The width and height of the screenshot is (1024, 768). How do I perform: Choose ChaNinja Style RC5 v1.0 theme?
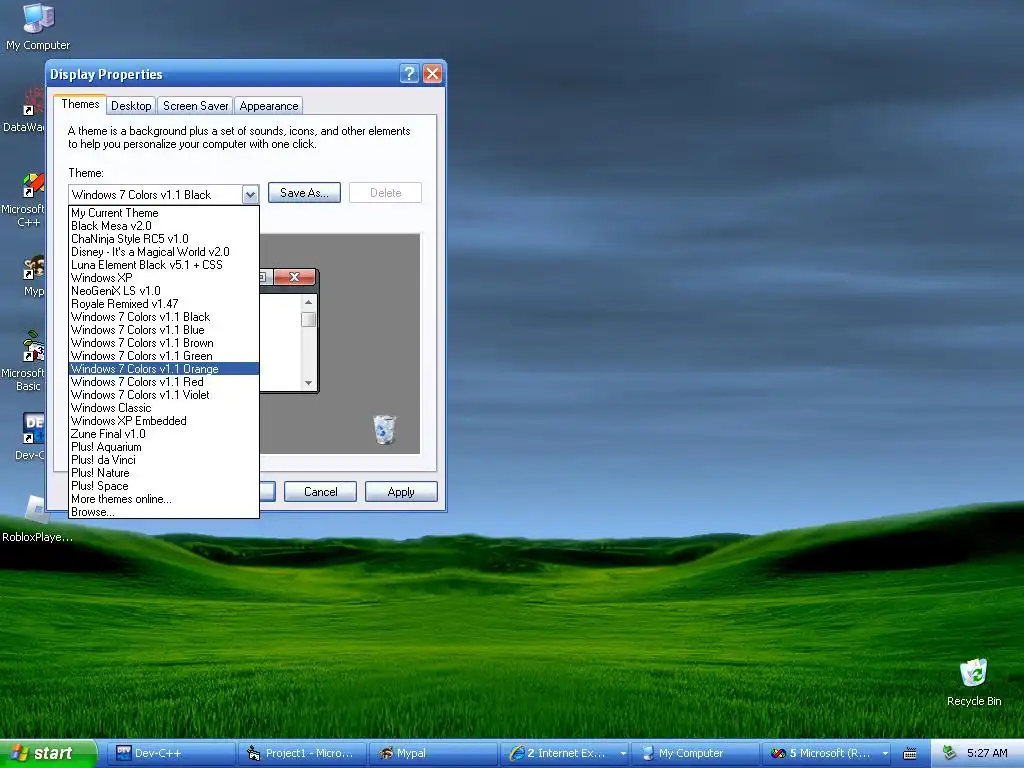click(x=164, y=239)
